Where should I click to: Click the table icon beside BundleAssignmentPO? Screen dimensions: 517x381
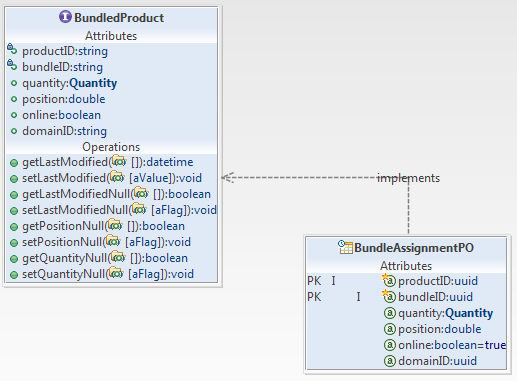coord(345,247)
